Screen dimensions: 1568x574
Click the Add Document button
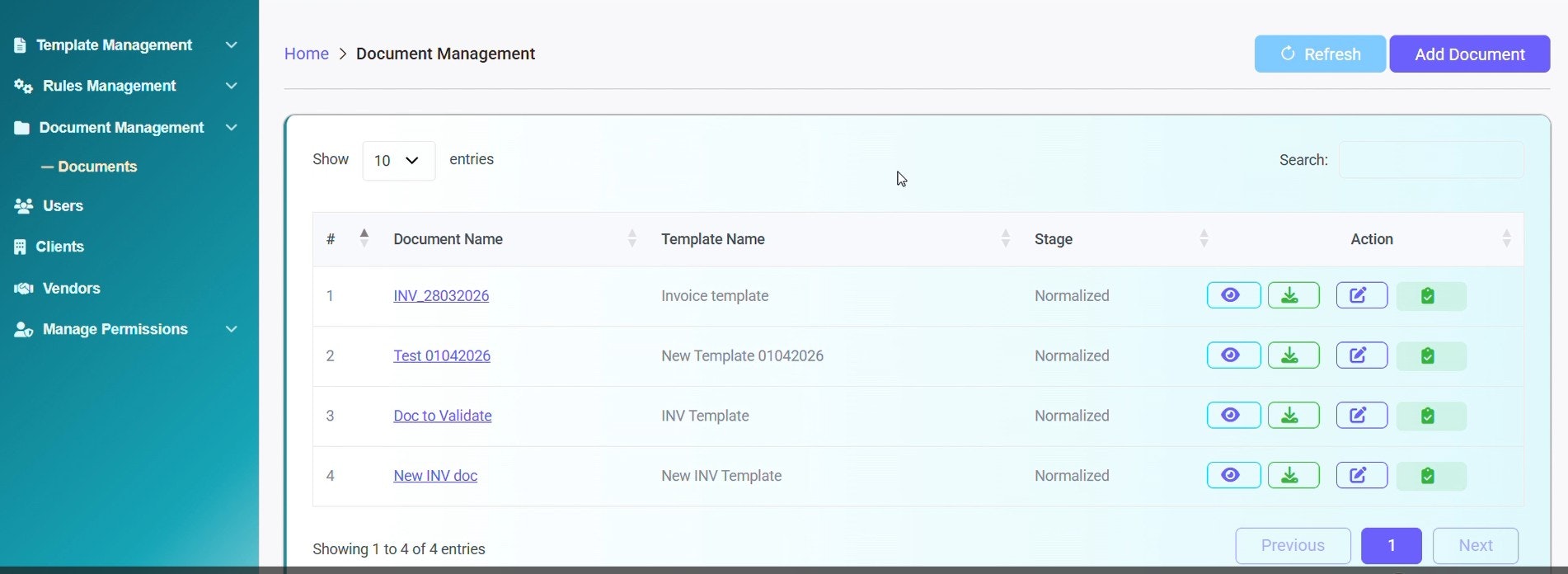[1470, 54]
